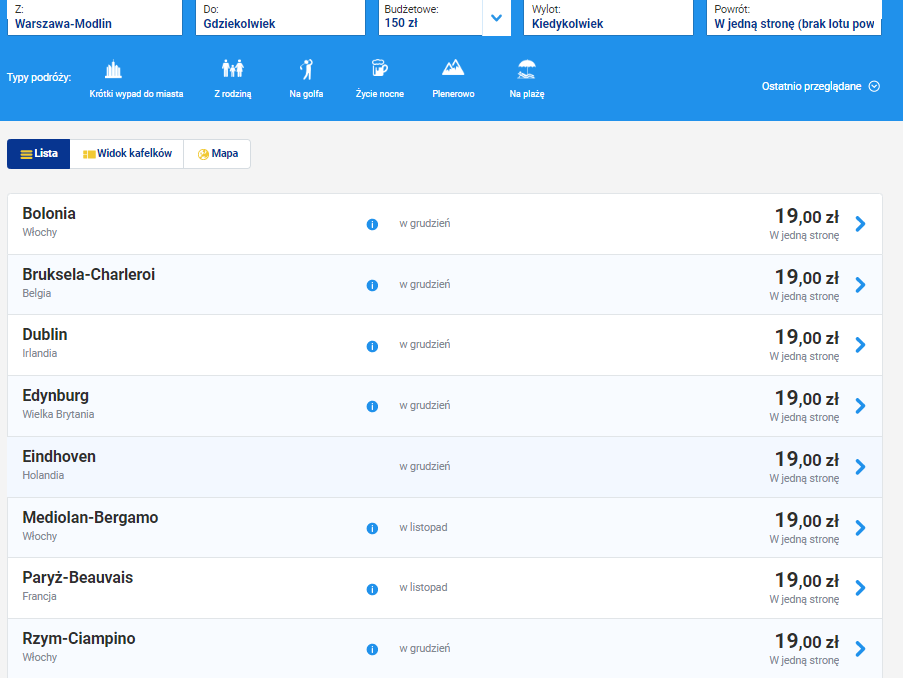Viewport: 903px width, 678px height.
Task: Open Bolonia flight via chevron arrow
Action: [x=860, y=224]
